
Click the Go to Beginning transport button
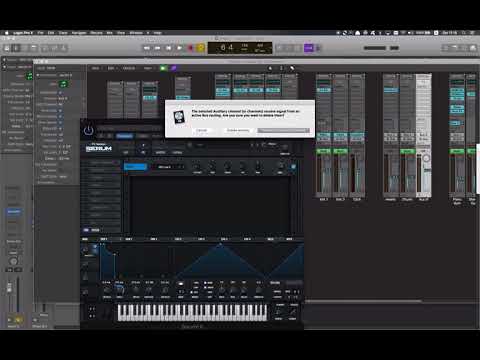(168, 48)
